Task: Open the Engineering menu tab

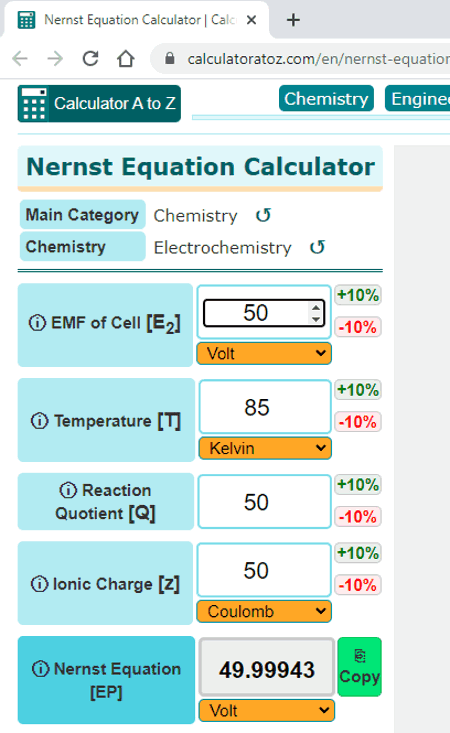Action: pos(418,99)
